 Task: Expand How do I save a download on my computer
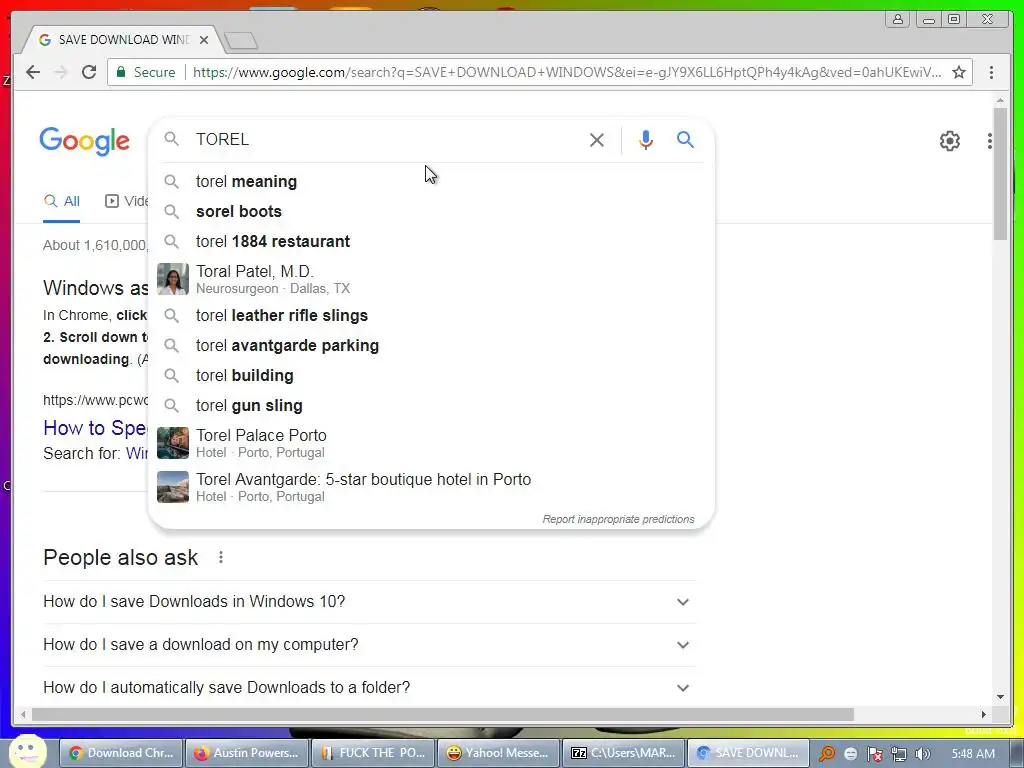coord(370,645)
